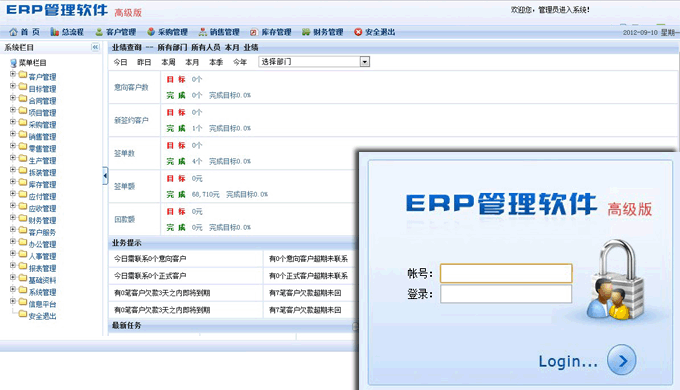Screen dimensions: 680x390
Task: Switch to the 今日 period tab
Action: click(120, 62)
